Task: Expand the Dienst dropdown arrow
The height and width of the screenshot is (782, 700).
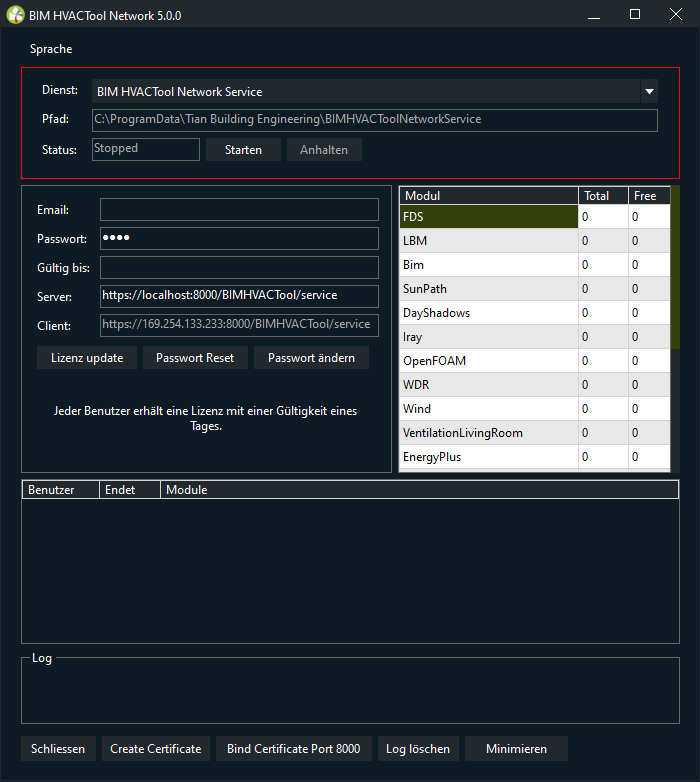Action: 649,91
